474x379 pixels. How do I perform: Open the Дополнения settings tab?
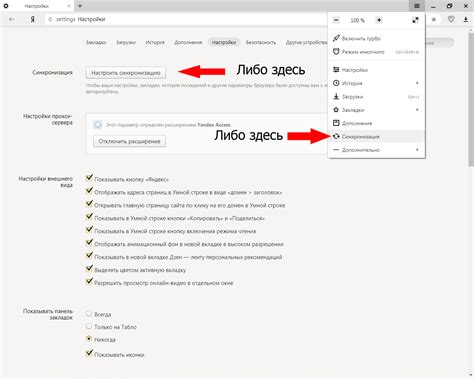point(188,42)
